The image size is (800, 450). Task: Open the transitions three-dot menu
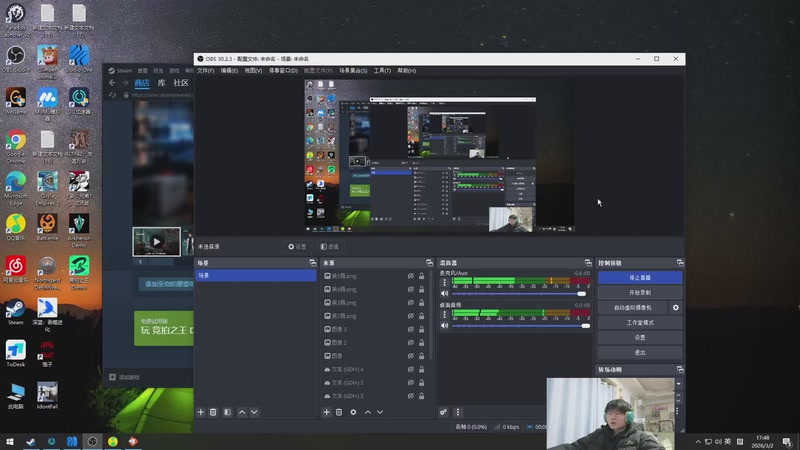(x=678, y=411)
